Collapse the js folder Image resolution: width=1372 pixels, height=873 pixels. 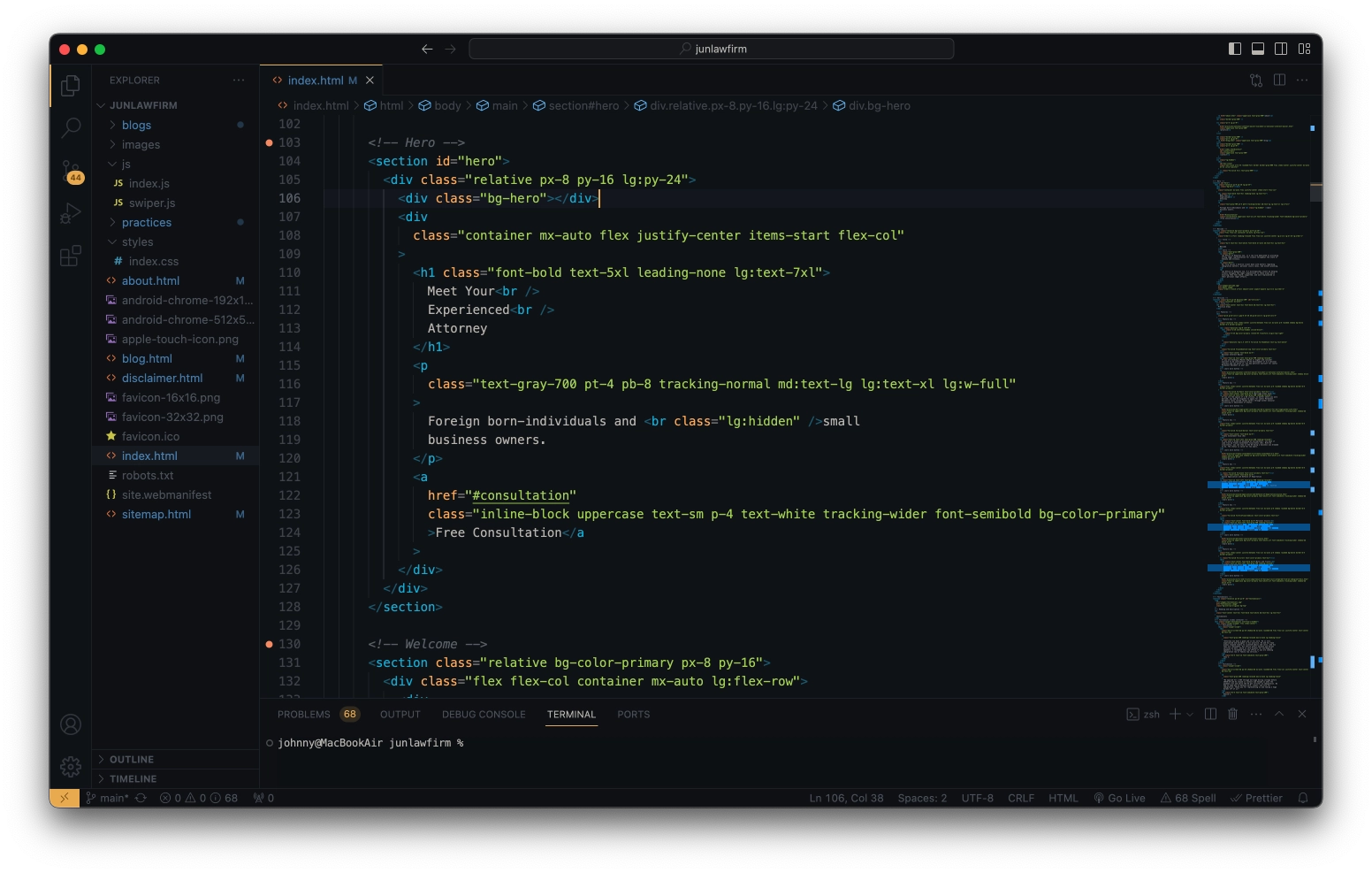coord(176,164)
